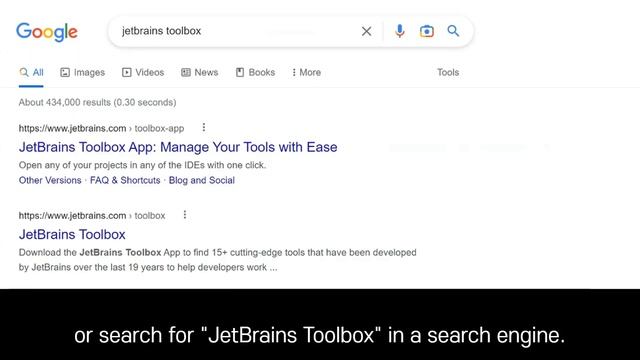
Task: Clear the search query with the X icon
Action: pos(366,31)
